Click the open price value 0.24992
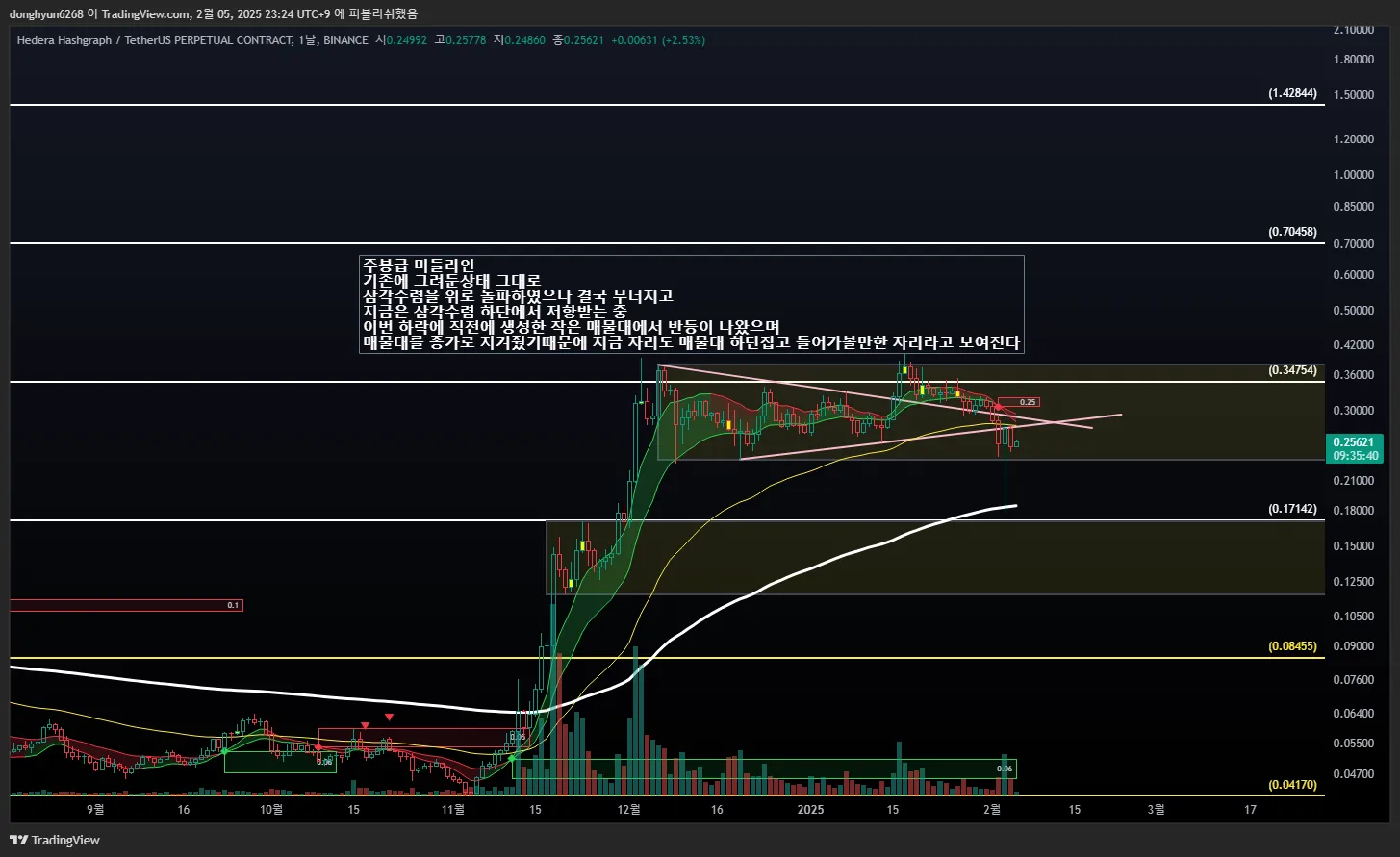The image size is (1400, 857). (407, 40)
